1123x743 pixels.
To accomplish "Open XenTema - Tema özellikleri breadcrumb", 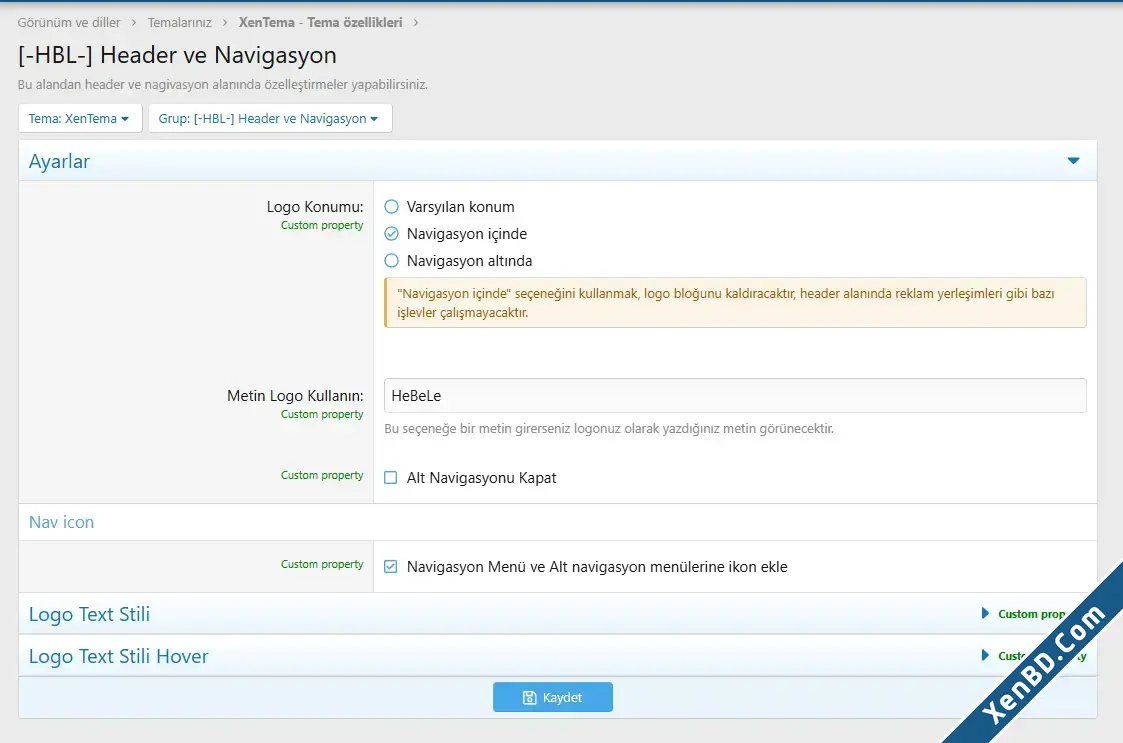I will pos(320,22).
